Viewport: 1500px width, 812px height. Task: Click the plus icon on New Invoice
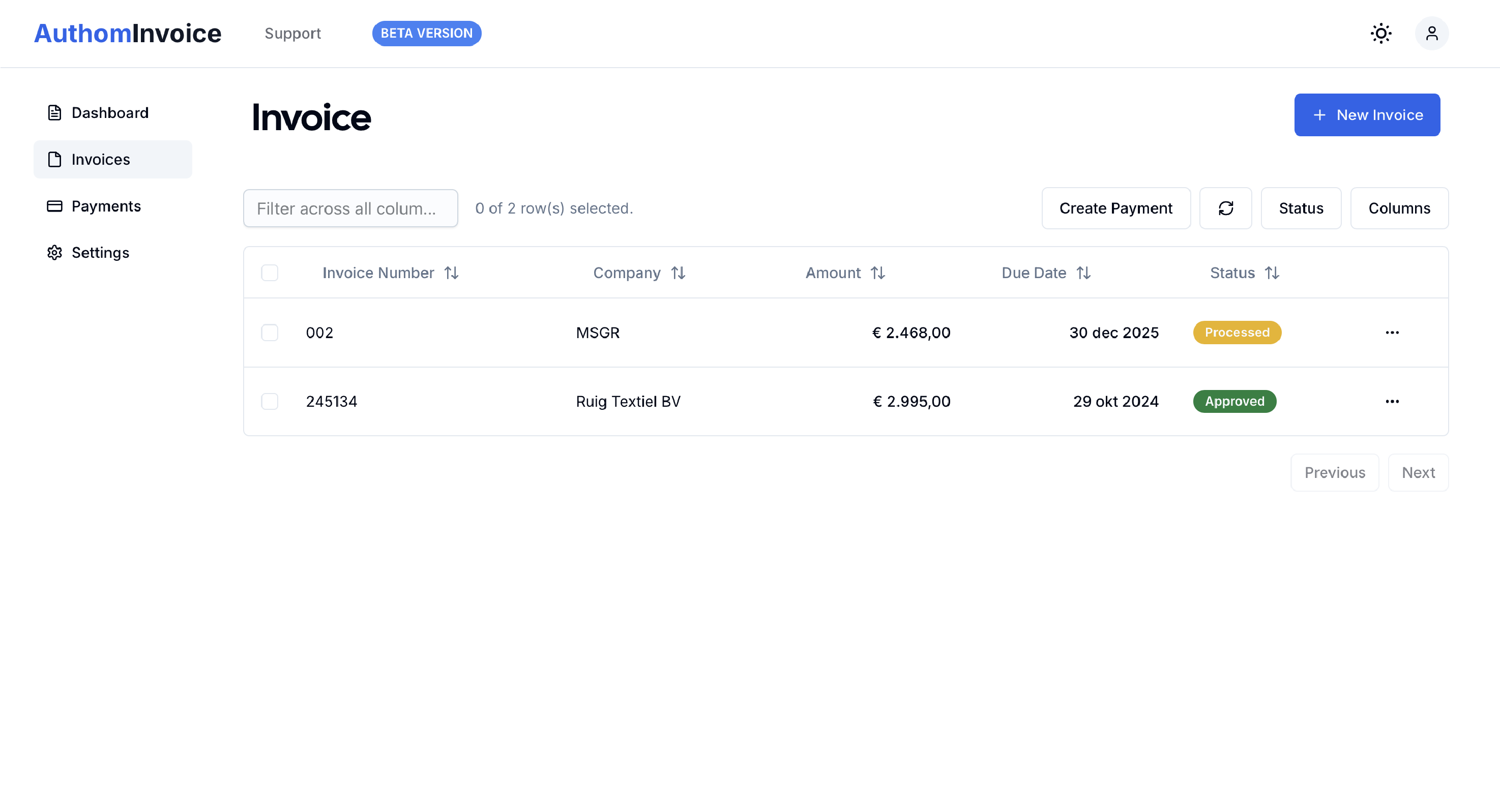[x=1319, y=115]
